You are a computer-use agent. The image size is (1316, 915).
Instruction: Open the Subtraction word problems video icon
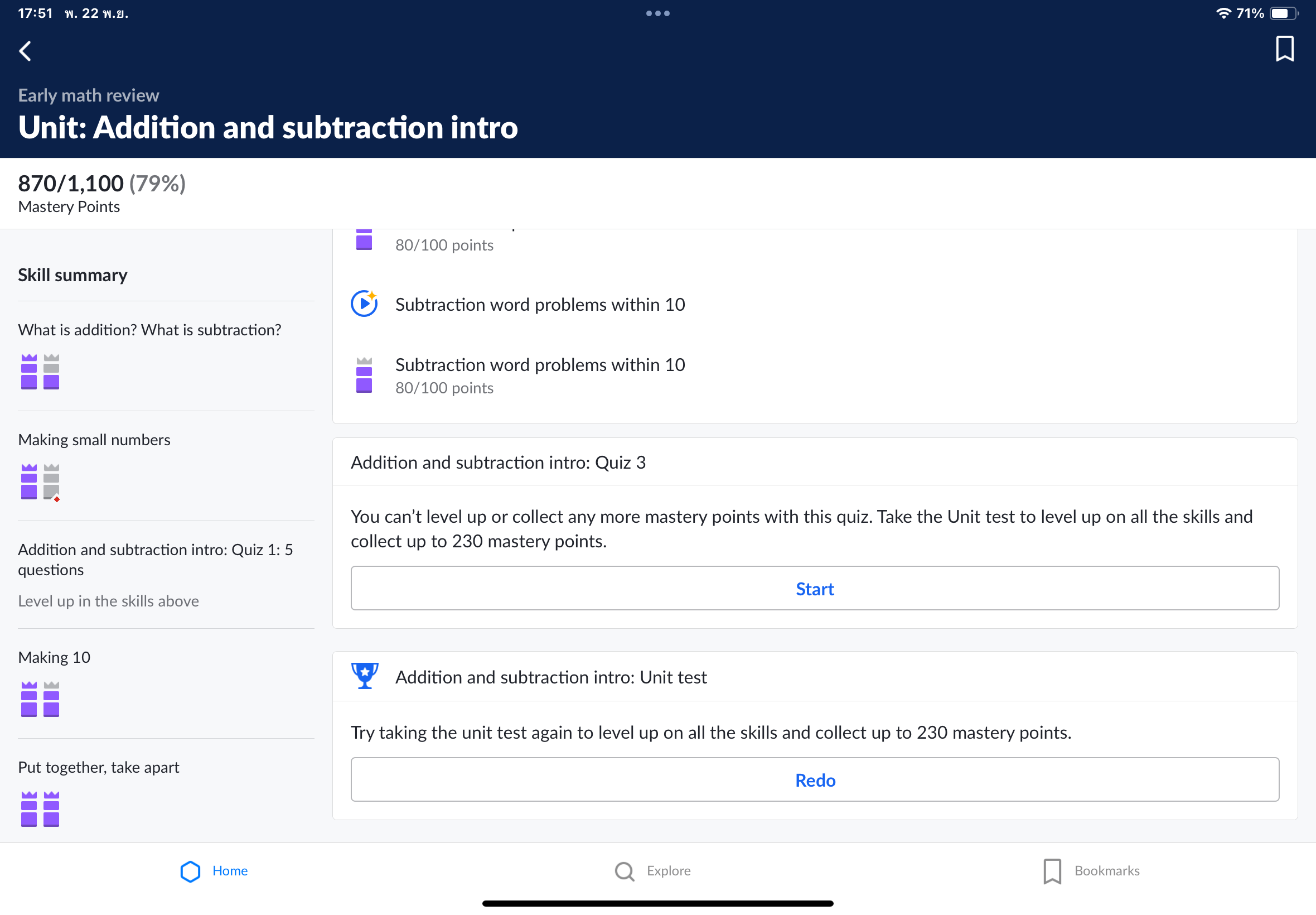tap(364, 304)
